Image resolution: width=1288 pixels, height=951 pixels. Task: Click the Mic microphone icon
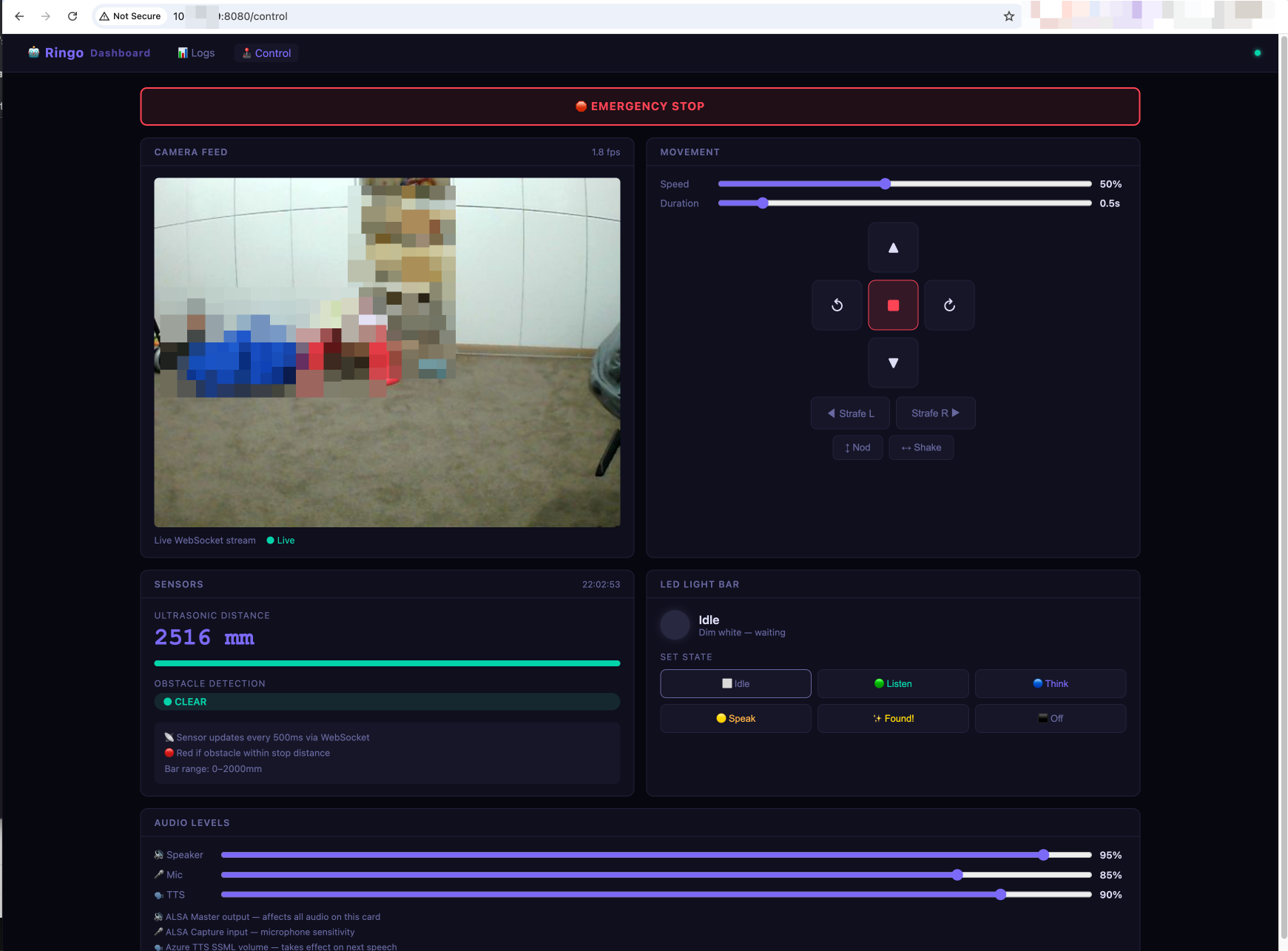[x=158, y=875]
